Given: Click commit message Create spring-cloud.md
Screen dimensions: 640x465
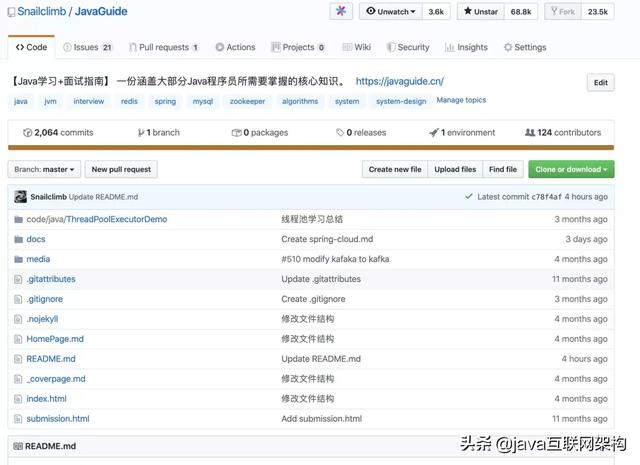Looking at the screenshot, I should pyautogui.click(x=327, y=239).
